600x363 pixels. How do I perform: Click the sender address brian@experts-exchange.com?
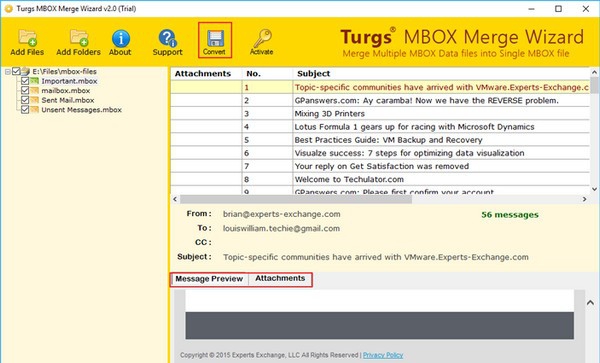tap(282, 214)
